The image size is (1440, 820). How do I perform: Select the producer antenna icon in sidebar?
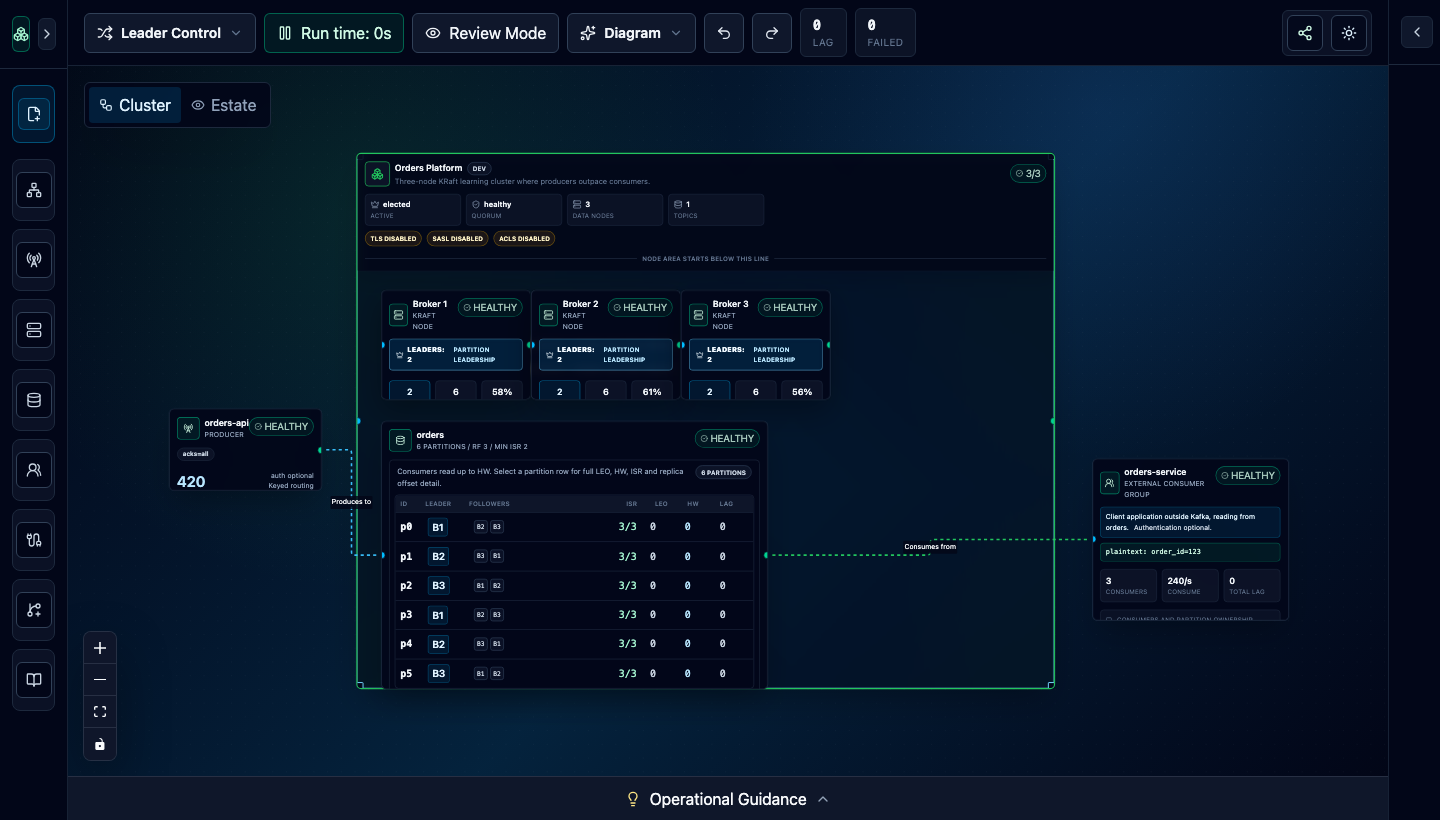(34, 260)
